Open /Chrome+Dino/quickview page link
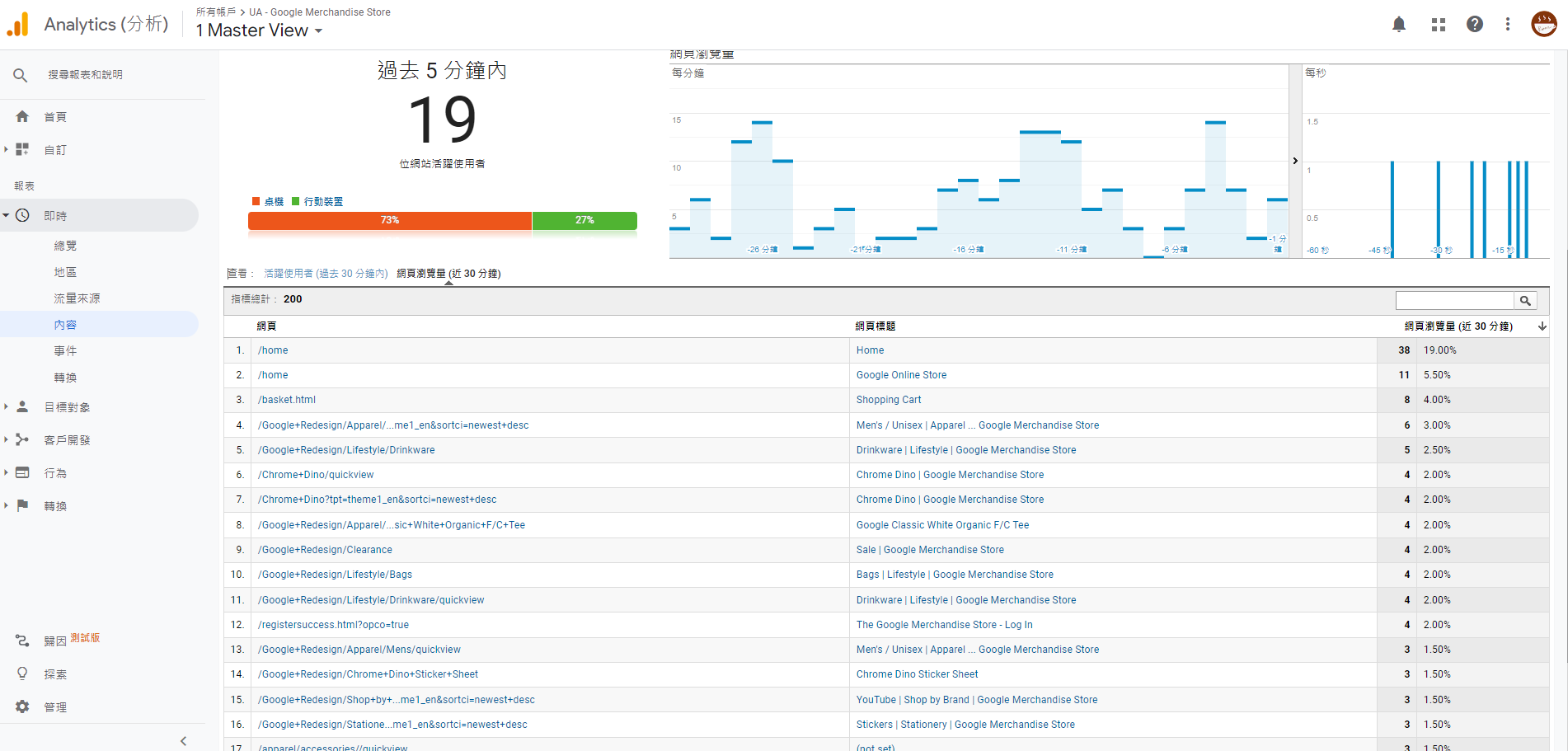 tap(316, 475)
